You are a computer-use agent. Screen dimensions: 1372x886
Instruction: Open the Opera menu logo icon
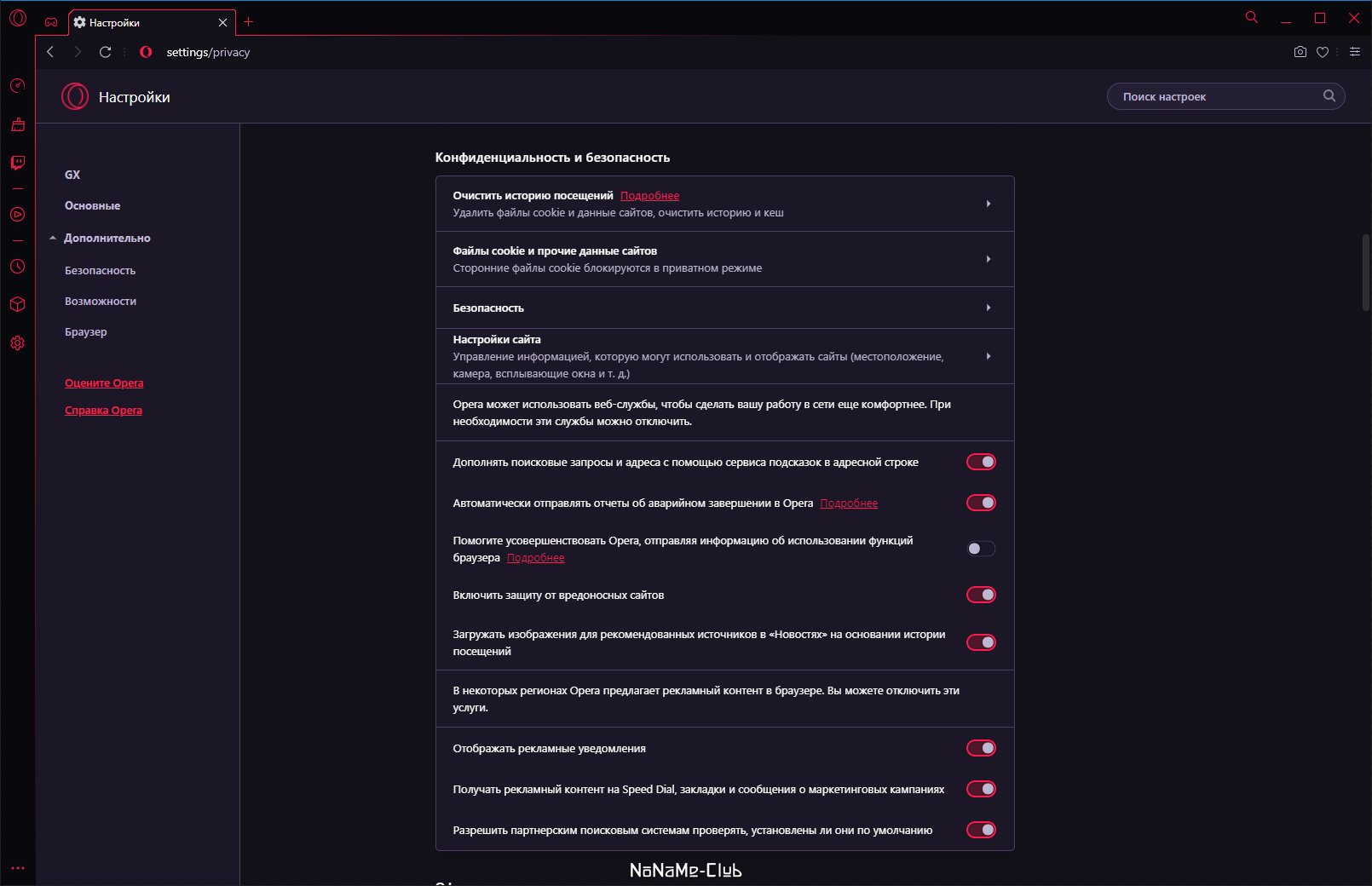[18, 18]
